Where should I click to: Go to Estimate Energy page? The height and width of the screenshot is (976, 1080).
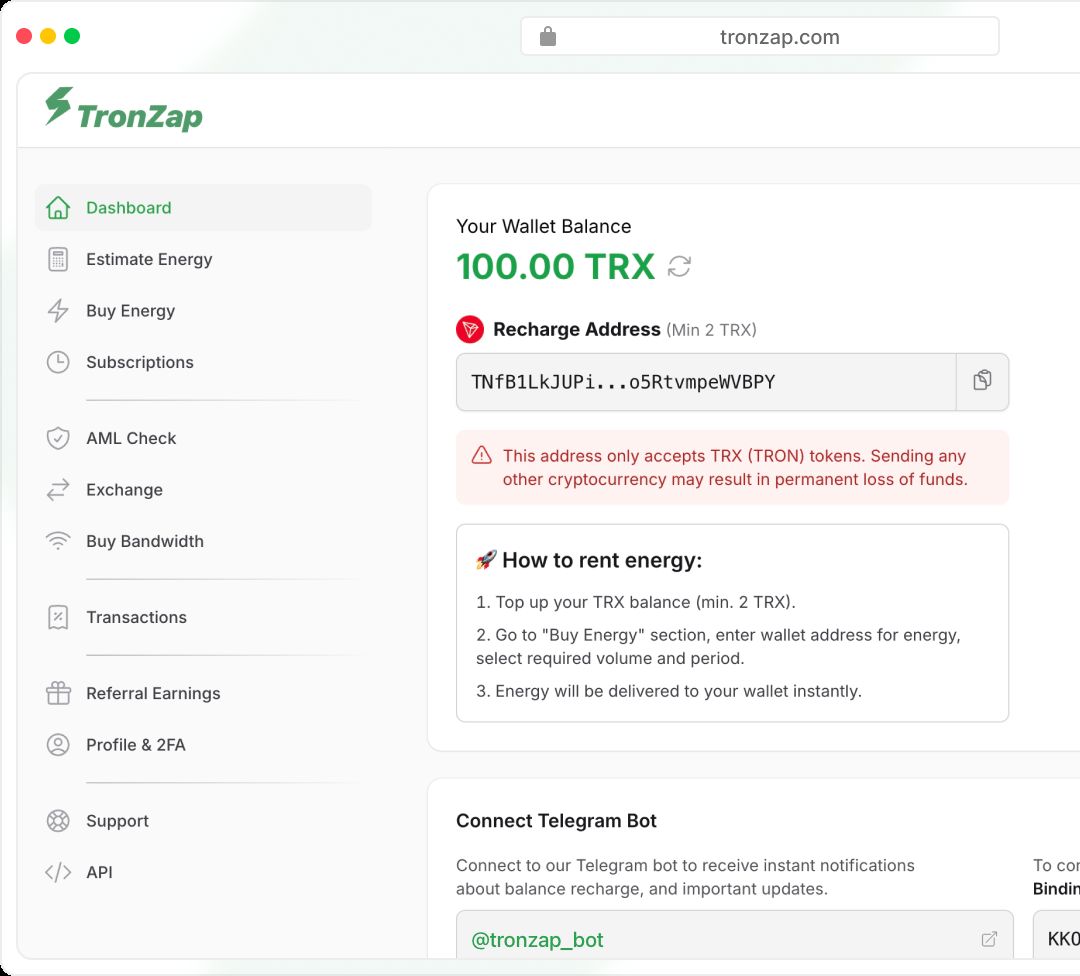[203, 260]
